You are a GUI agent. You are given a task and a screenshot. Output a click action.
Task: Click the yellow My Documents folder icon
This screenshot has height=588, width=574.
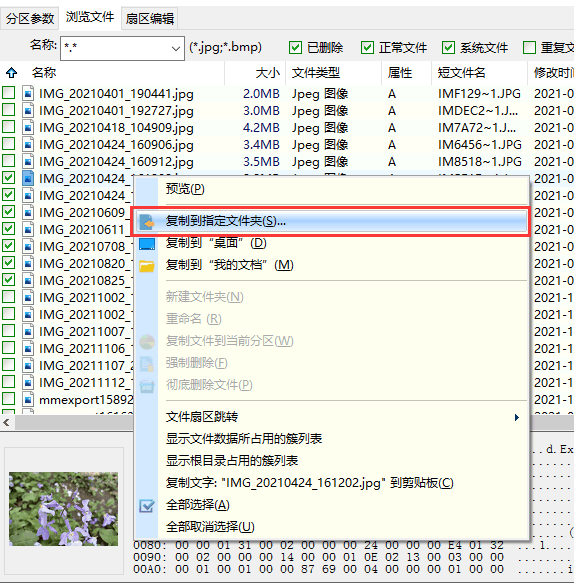click(147, 266)
